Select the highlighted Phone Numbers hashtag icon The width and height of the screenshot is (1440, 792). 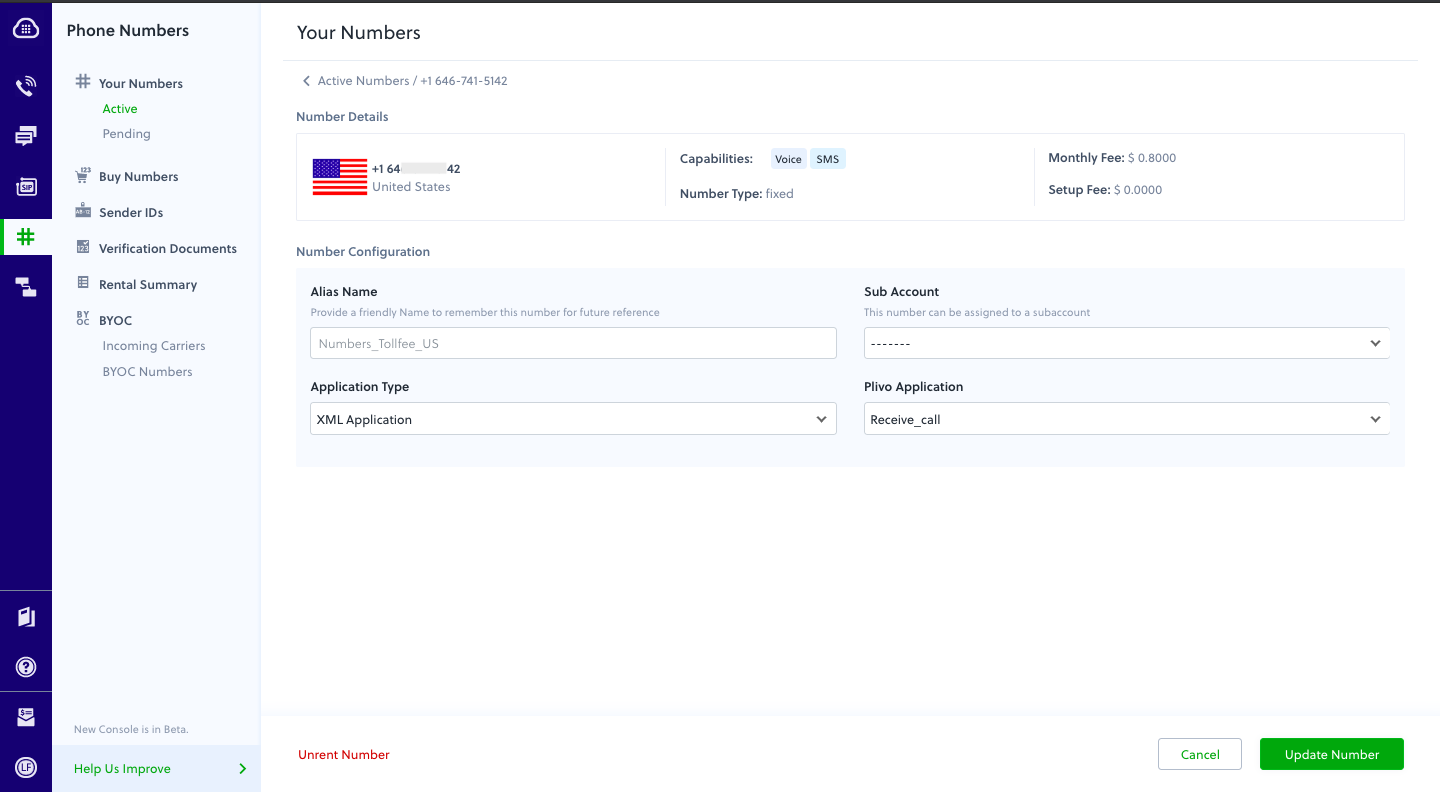tap(25, 237)
